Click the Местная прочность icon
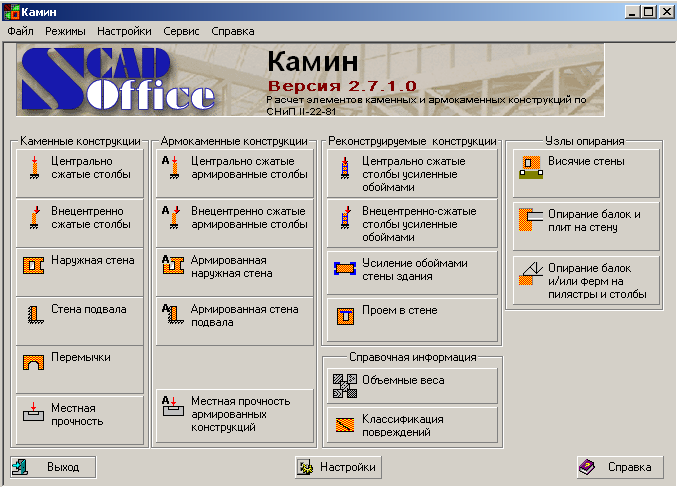The height and width of the screenshot is (487, 677). click(x=33, y=412)
